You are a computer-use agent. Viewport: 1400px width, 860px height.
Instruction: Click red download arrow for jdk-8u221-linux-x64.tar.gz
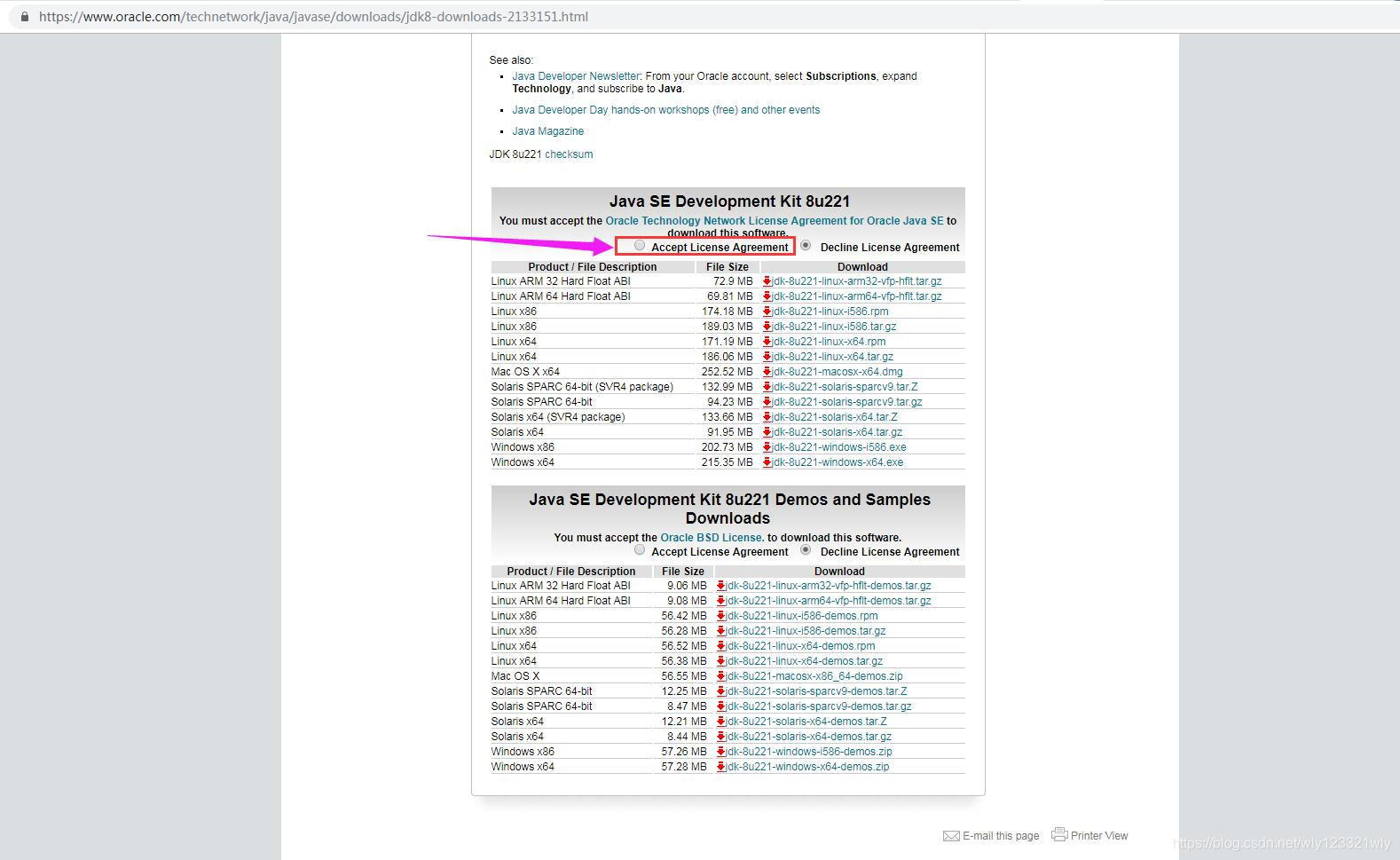pos(767,357)
